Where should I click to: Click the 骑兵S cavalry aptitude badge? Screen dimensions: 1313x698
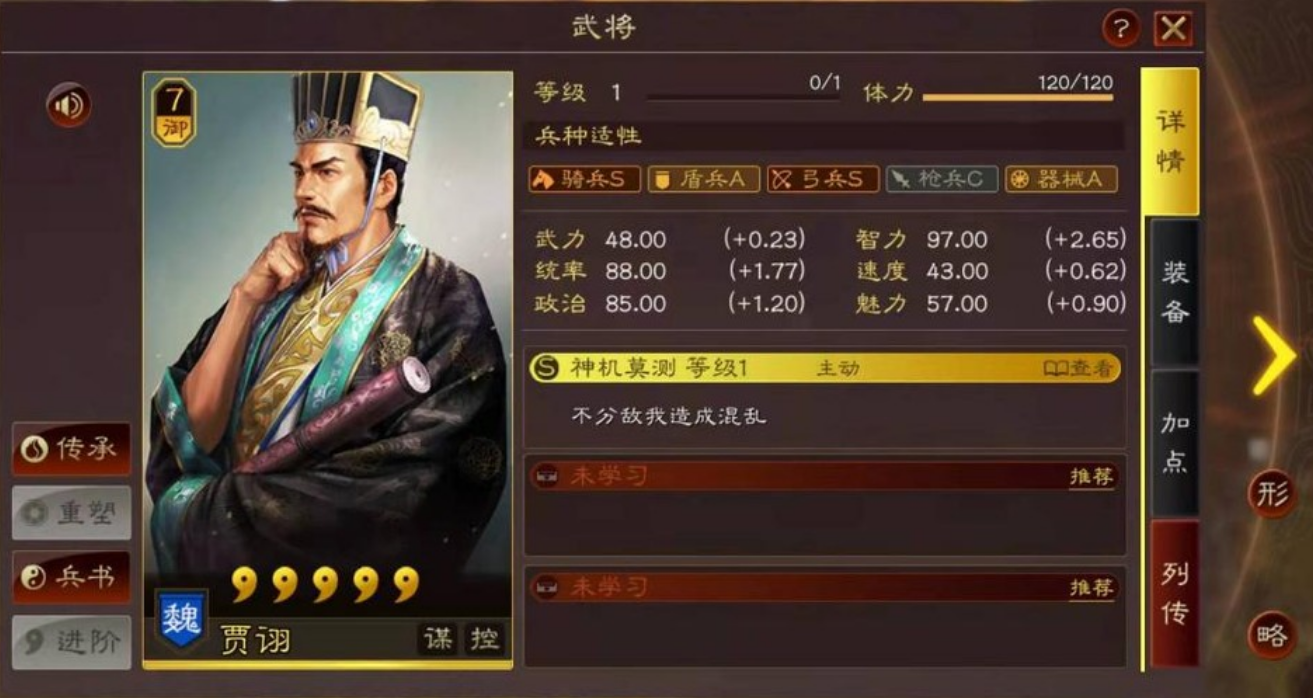click(585, 179)
